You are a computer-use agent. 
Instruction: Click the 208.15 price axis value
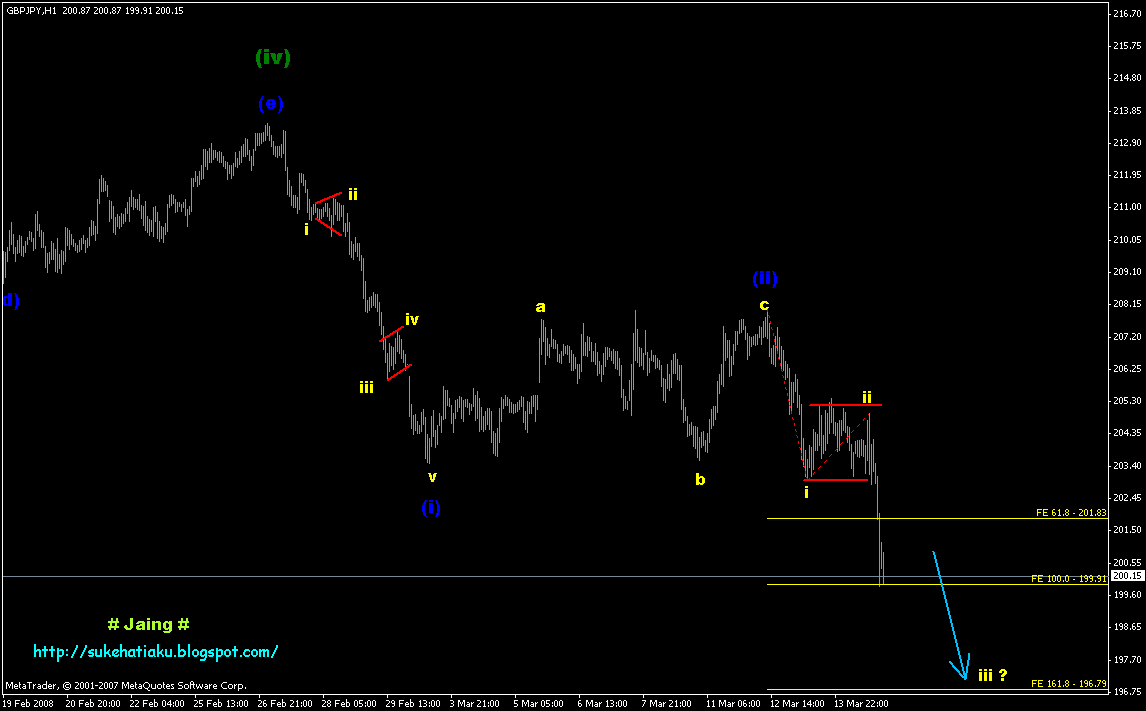(x=1126, y=304)
